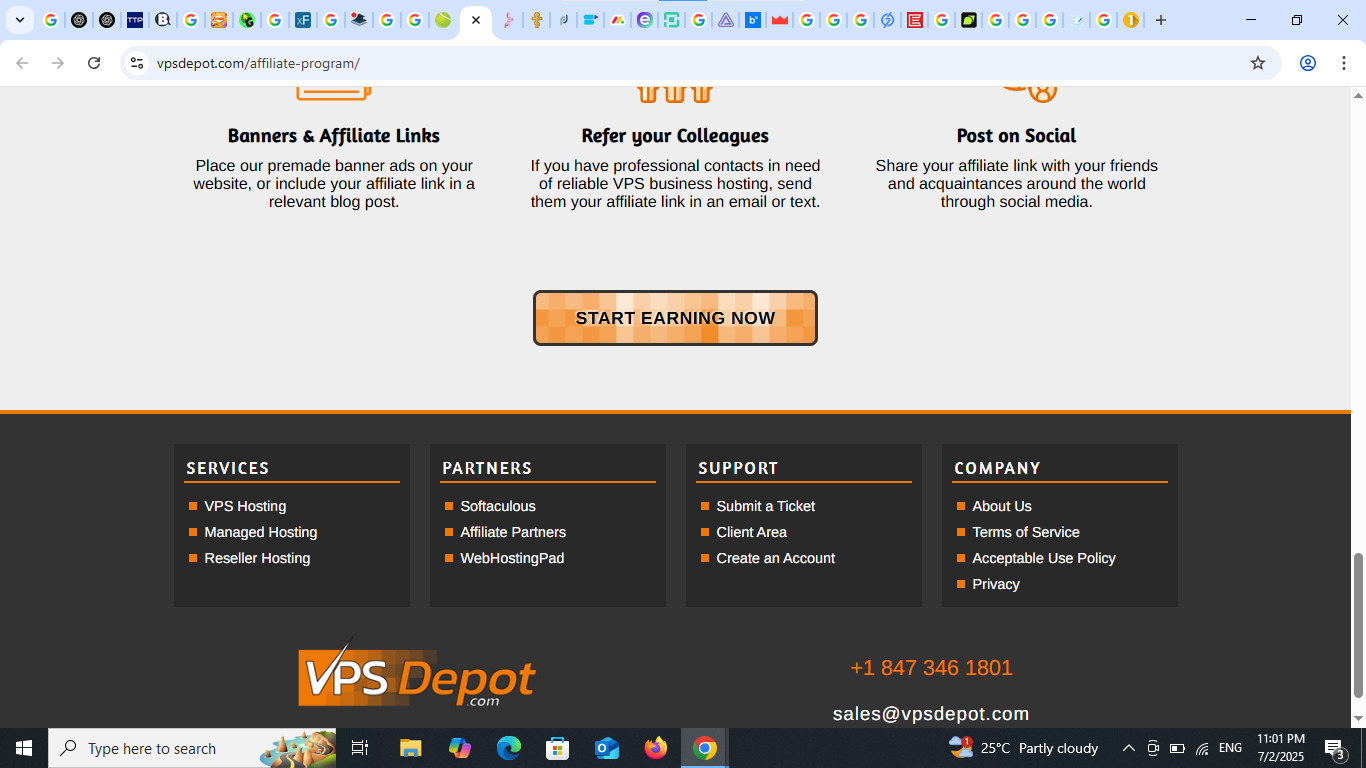Open Reseller Hosting footer link
1366x768 pixels.
[257, 558]
